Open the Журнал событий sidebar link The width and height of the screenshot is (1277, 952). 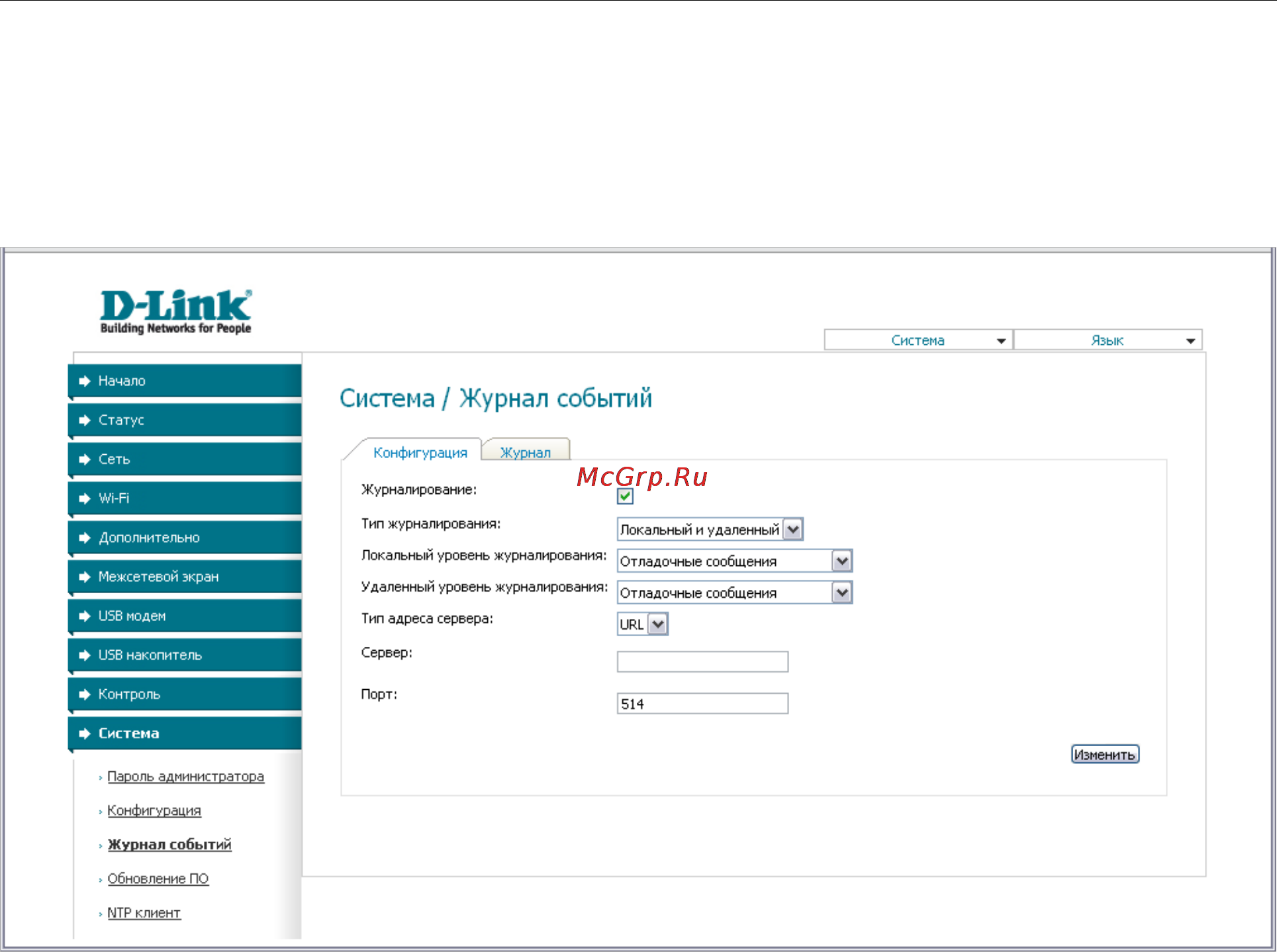coord(169,844)
